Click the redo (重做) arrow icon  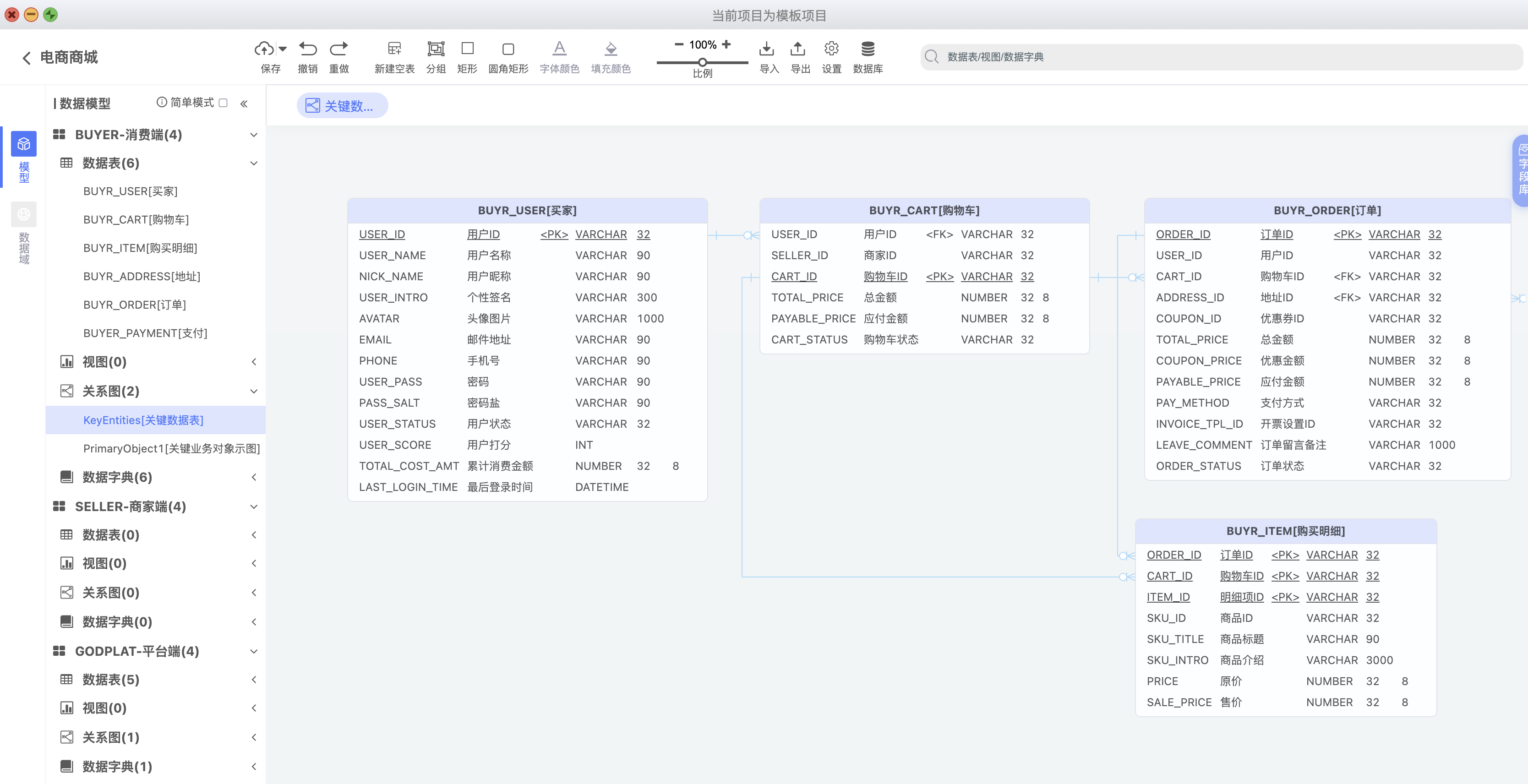coord(338,48)
